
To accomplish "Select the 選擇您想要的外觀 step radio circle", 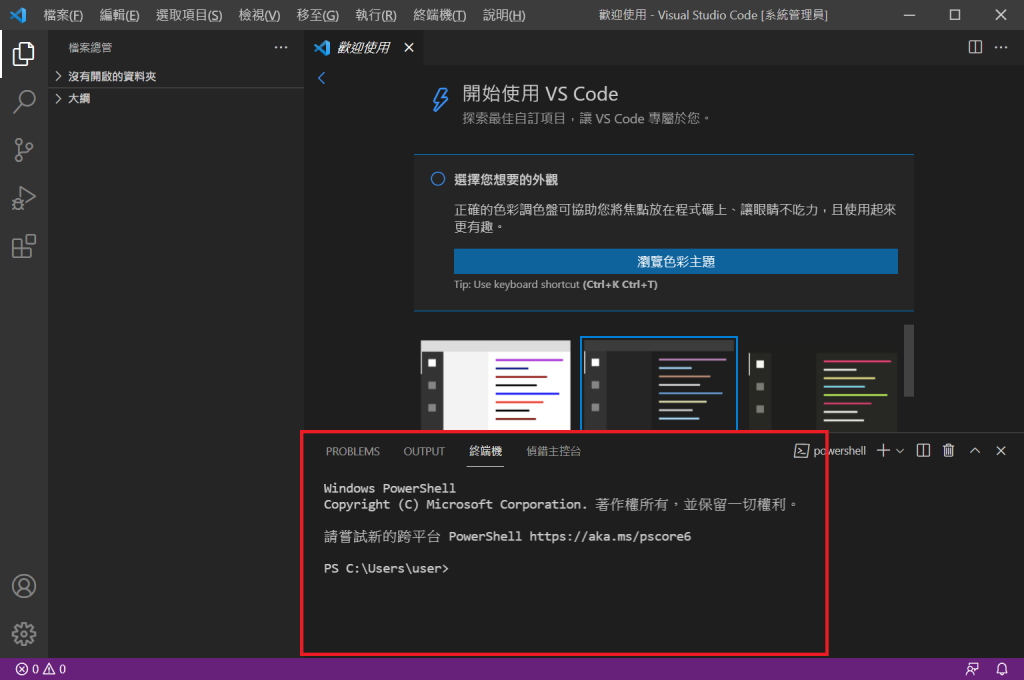I will (438, 179).
